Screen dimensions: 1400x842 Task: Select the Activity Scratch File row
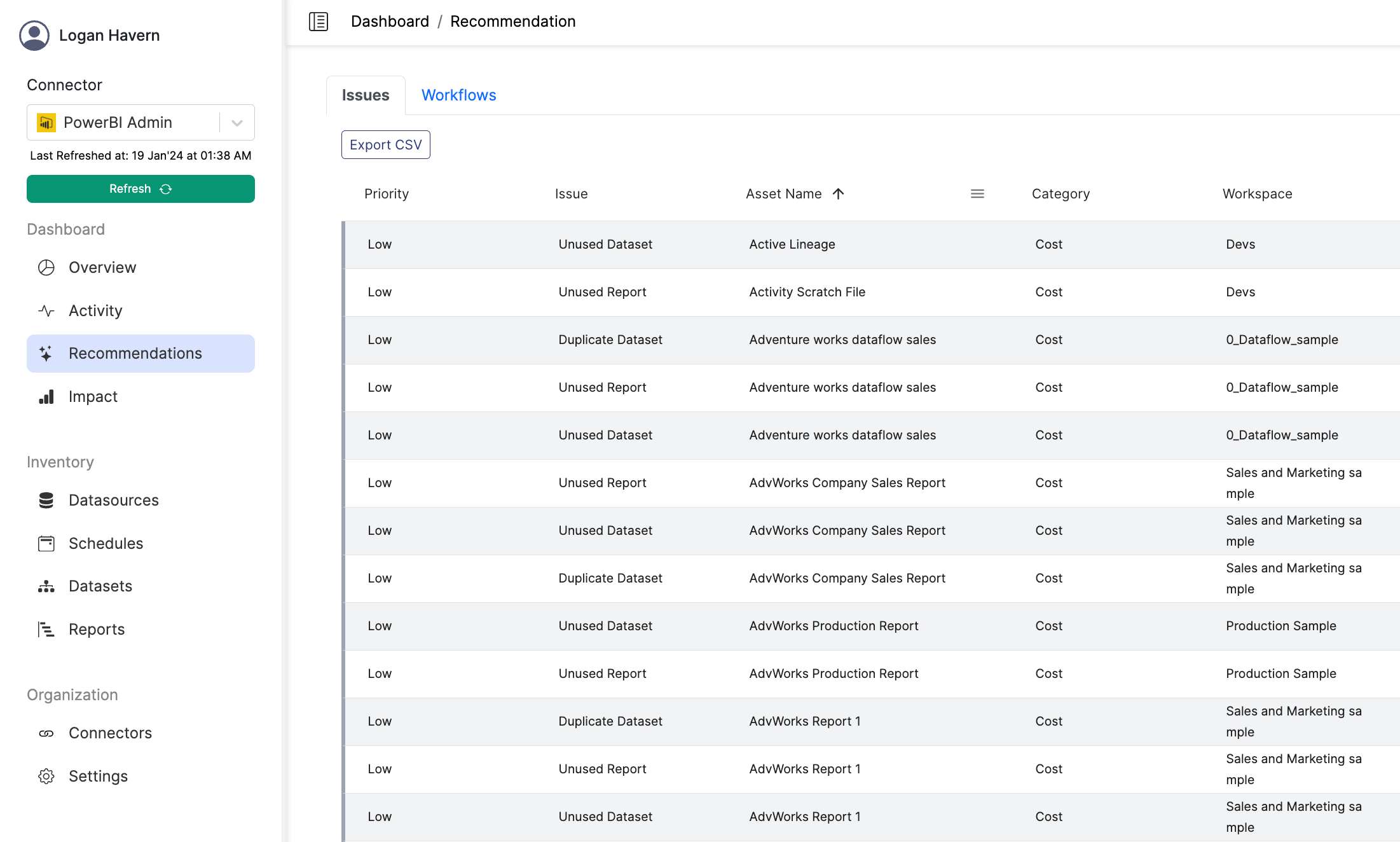point(807,293)
